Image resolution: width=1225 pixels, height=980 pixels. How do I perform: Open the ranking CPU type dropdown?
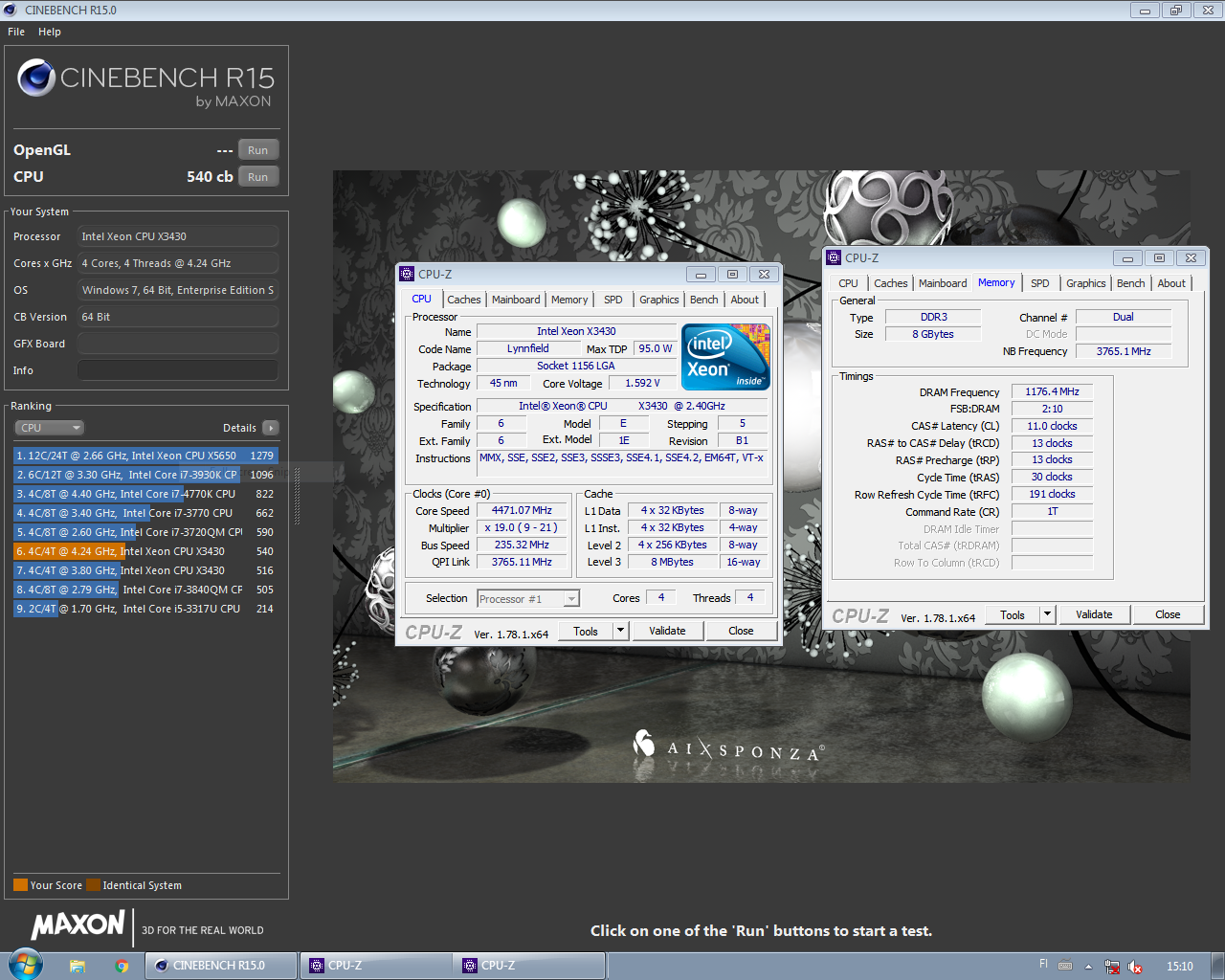pyautogui.click(x=50, y=428)
